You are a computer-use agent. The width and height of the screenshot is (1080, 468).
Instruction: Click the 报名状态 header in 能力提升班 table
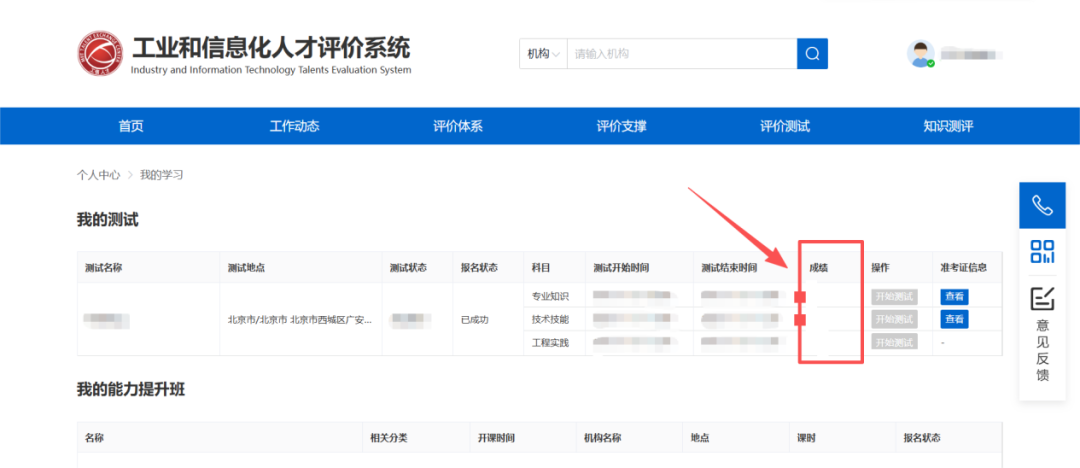tap(922, 438)
